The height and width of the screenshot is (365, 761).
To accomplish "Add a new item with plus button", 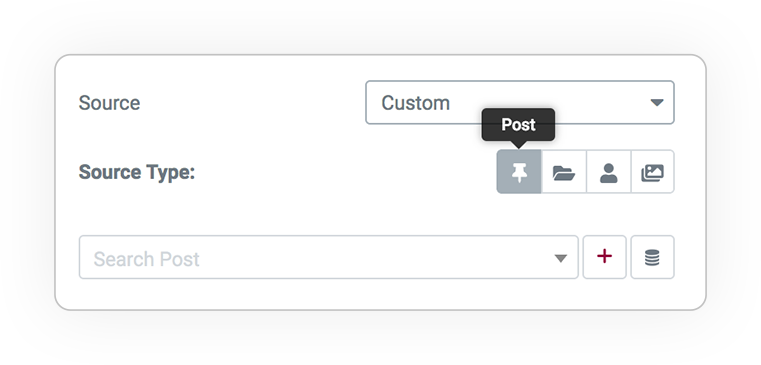I will (604, 257).
